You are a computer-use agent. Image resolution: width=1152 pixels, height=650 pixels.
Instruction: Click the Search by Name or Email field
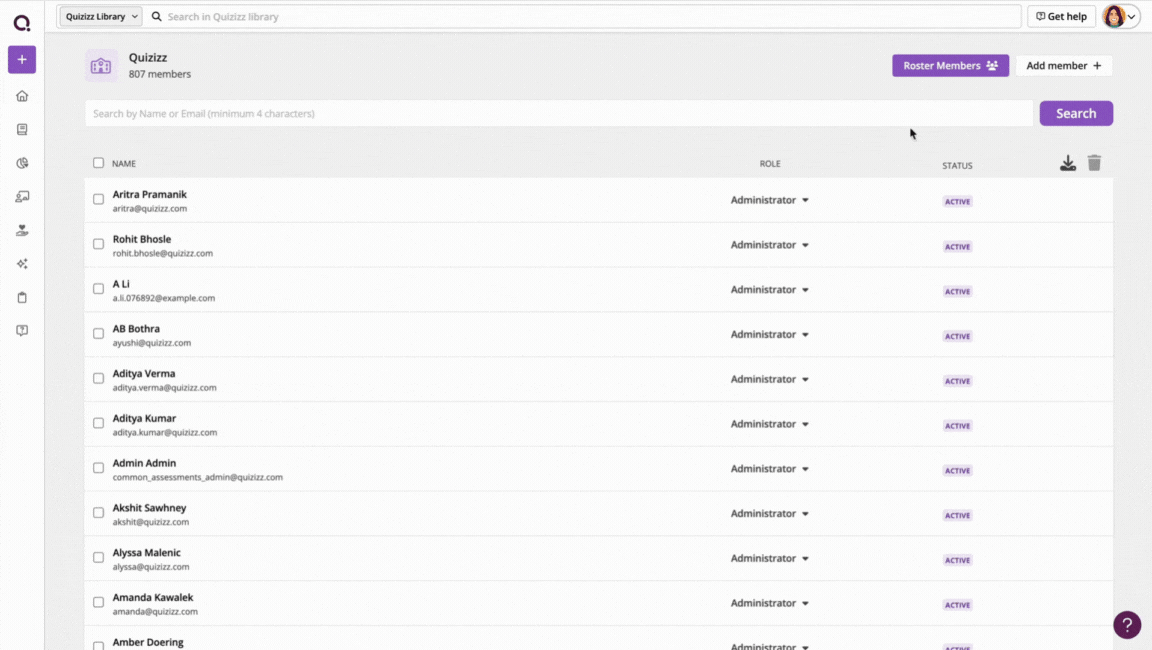click(559, 113)
